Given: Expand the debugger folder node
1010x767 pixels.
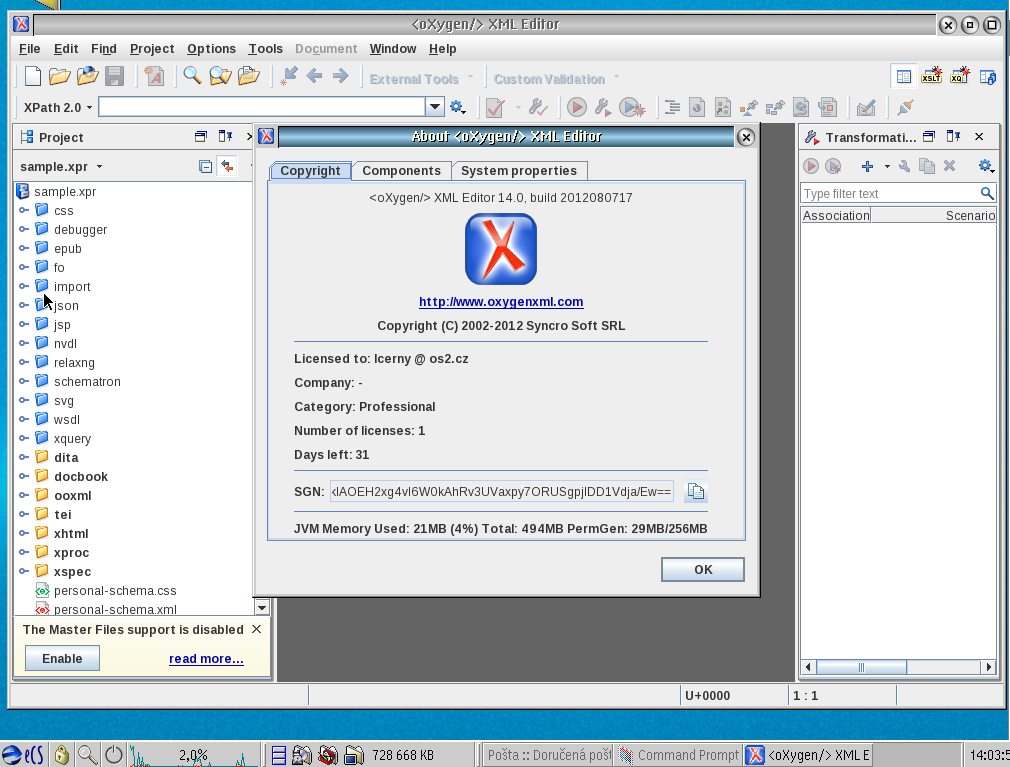Looking at the screenshot, I should click(x=23, y=229).
